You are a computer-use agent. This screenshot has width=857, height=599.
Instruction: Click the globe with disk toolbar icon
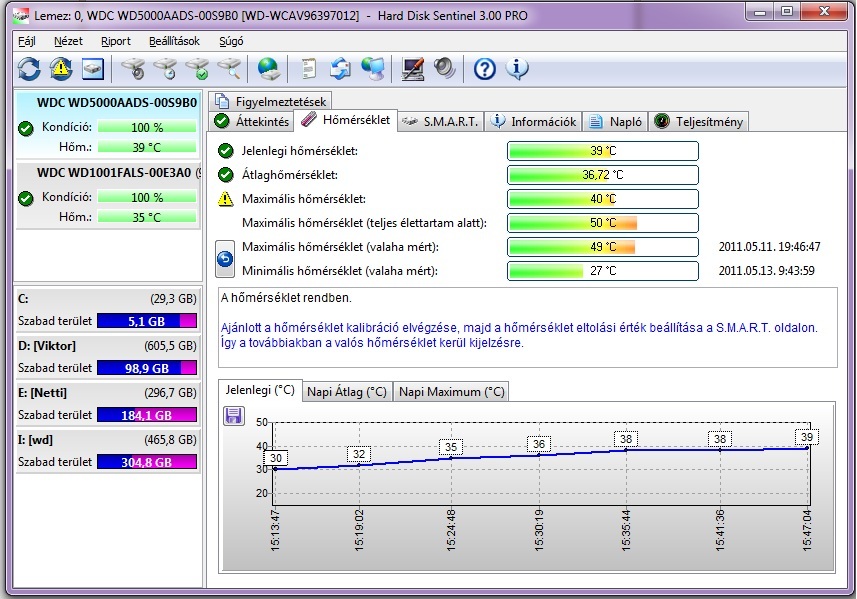point(268,69)
